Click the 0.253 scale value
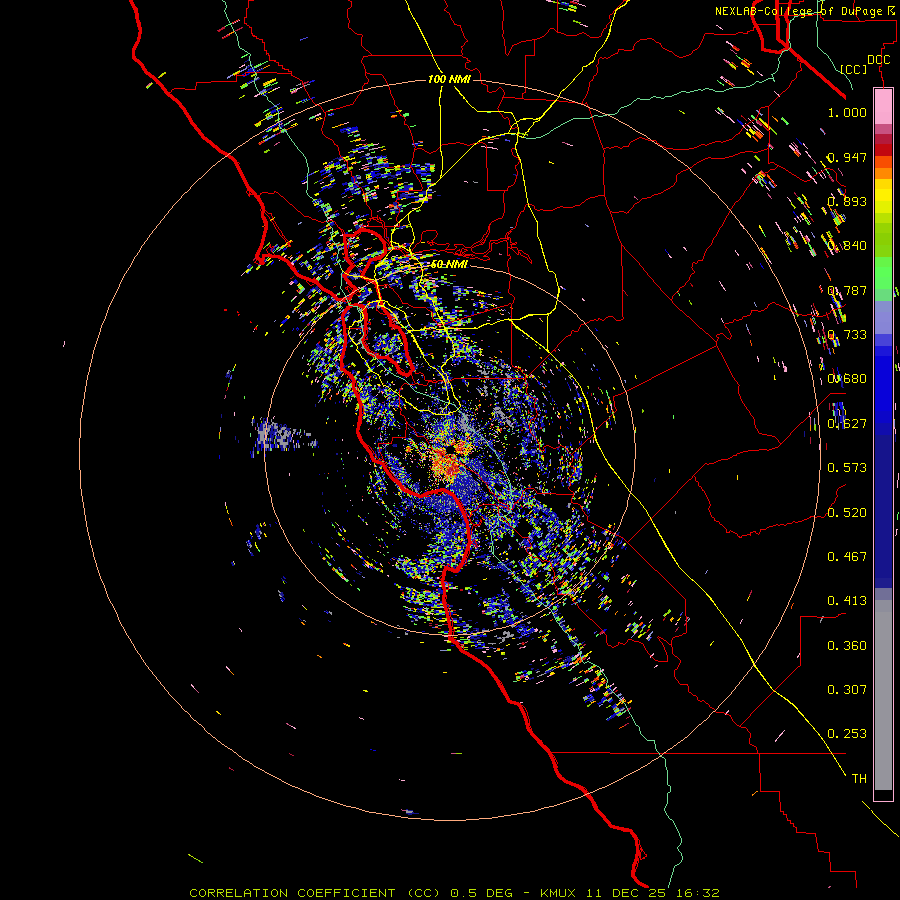 (x=847, y=734)
